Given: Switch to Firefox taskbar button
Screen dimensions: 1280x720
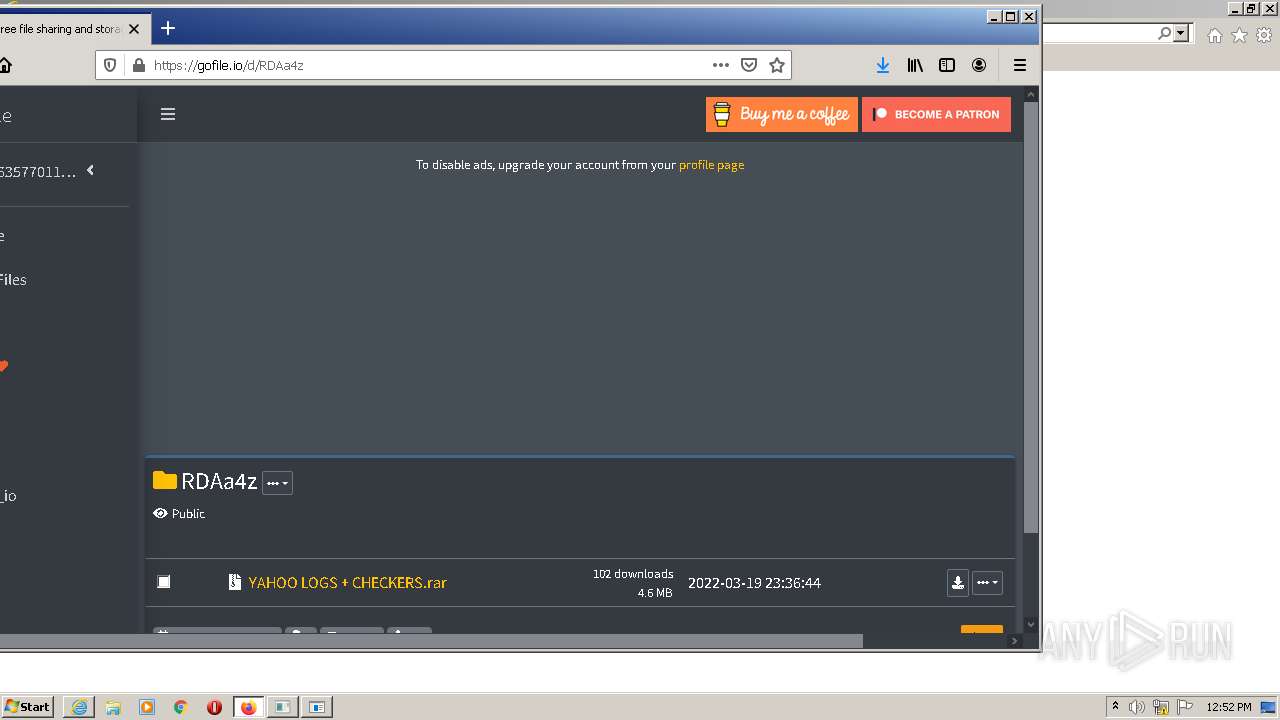Looking at the screenshot, I should (x=248, y=707).
